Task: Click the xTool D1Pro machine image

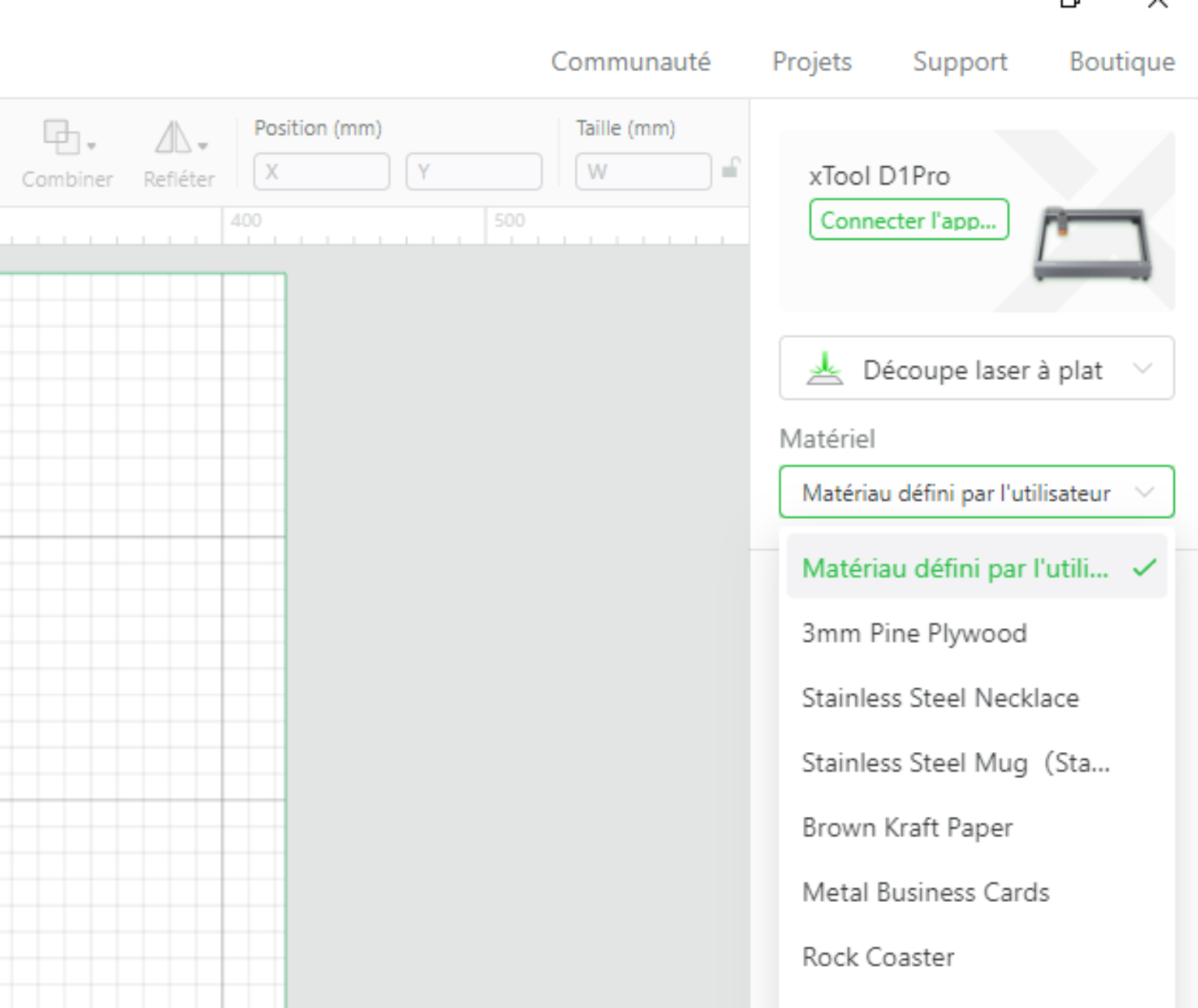Action: (x=1092, y=242)
